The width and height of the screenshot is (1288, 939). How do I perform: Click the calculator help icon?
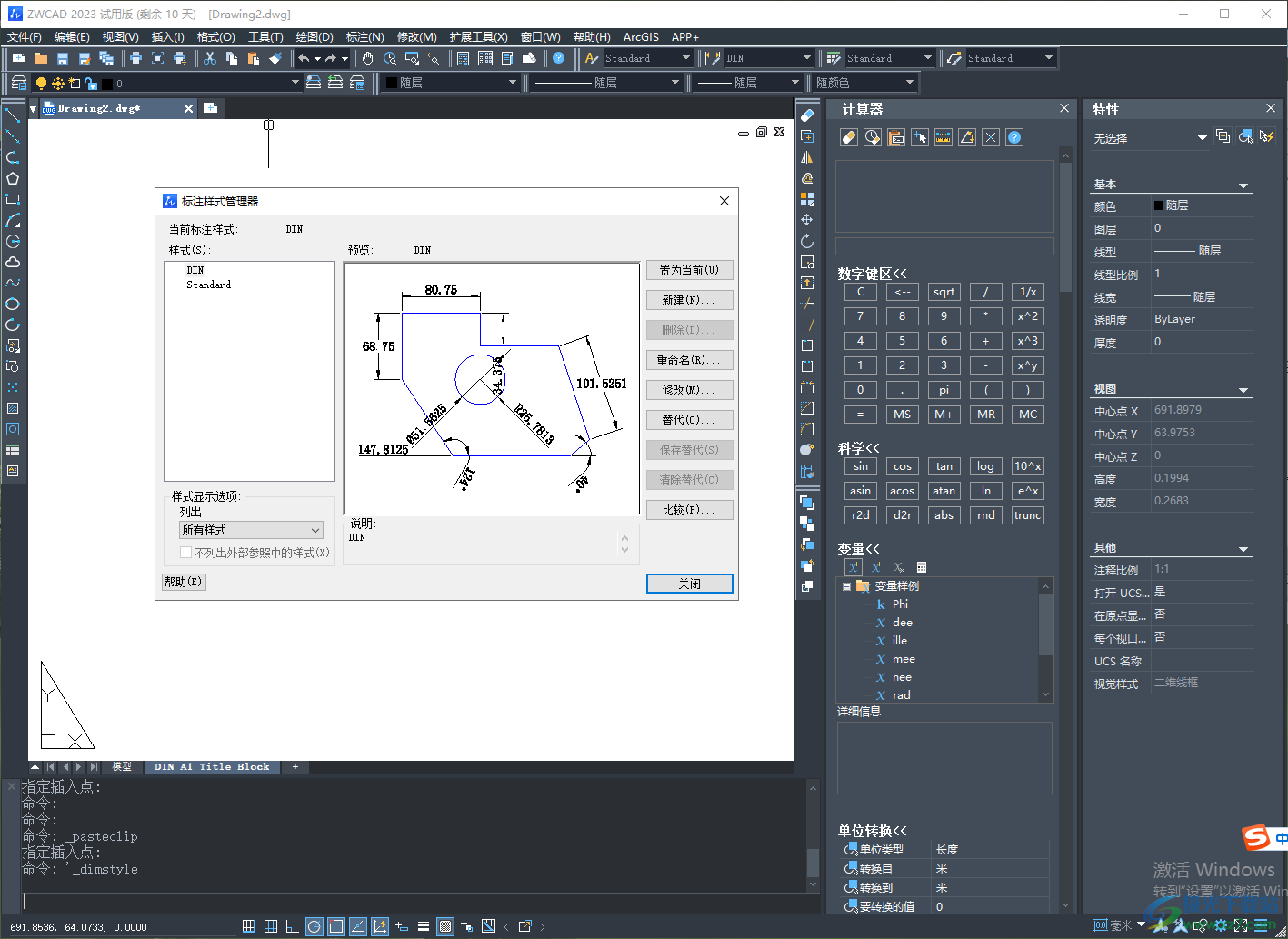(x=1015, y=137)
